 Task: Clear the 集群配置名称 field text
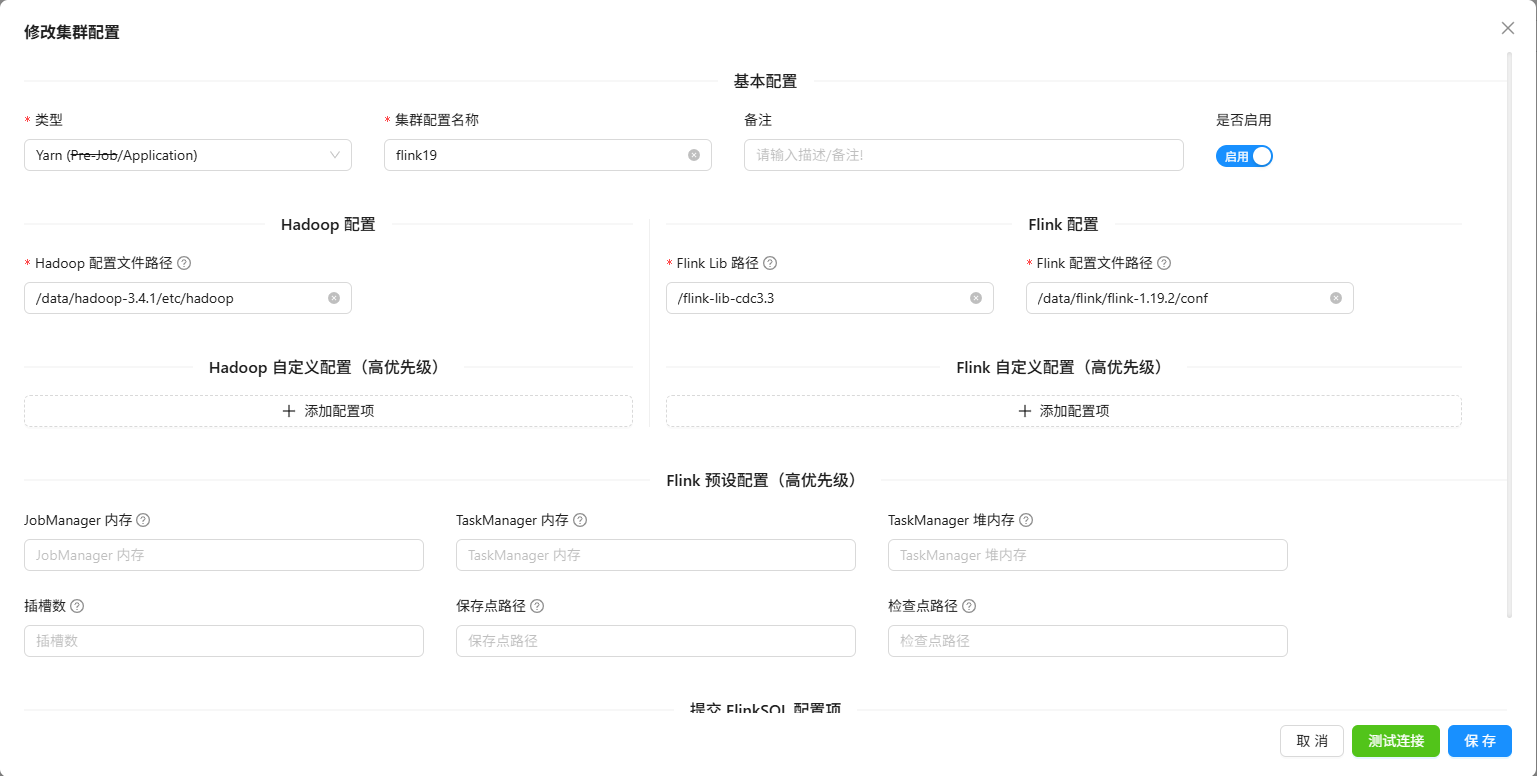(x=694, y=155)
